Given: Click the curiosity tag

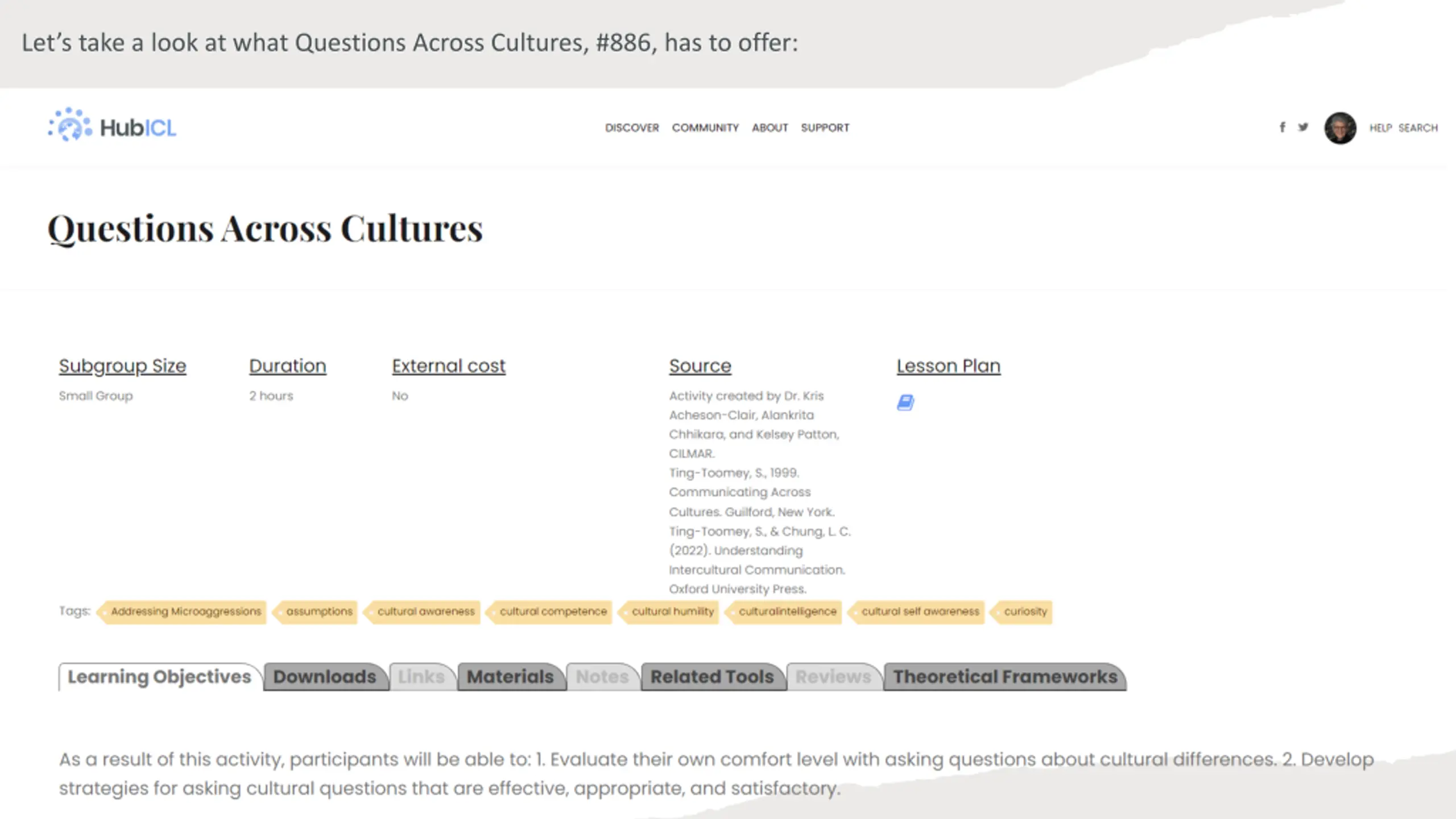Looking at the screenshot, I should coord(1021,612).
